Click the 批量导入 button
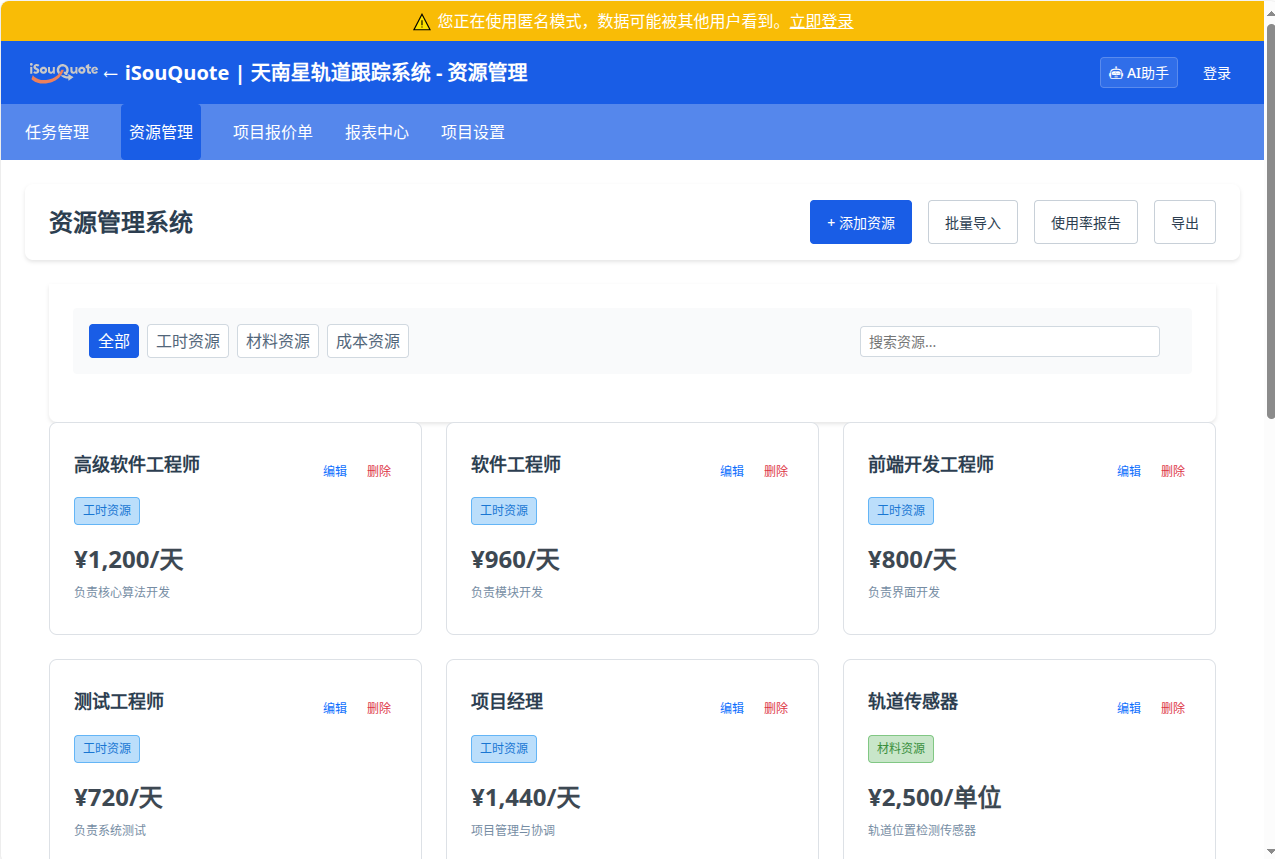 (x=972, y=222)
